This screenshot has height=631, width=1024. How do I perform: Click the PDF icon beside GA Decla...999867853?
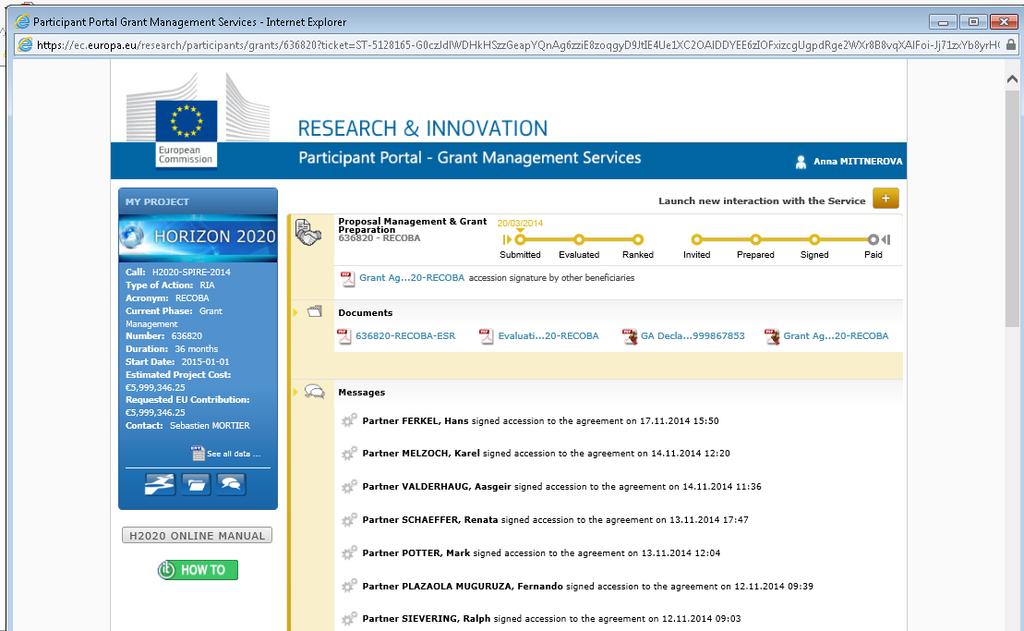tap(630, 336)
